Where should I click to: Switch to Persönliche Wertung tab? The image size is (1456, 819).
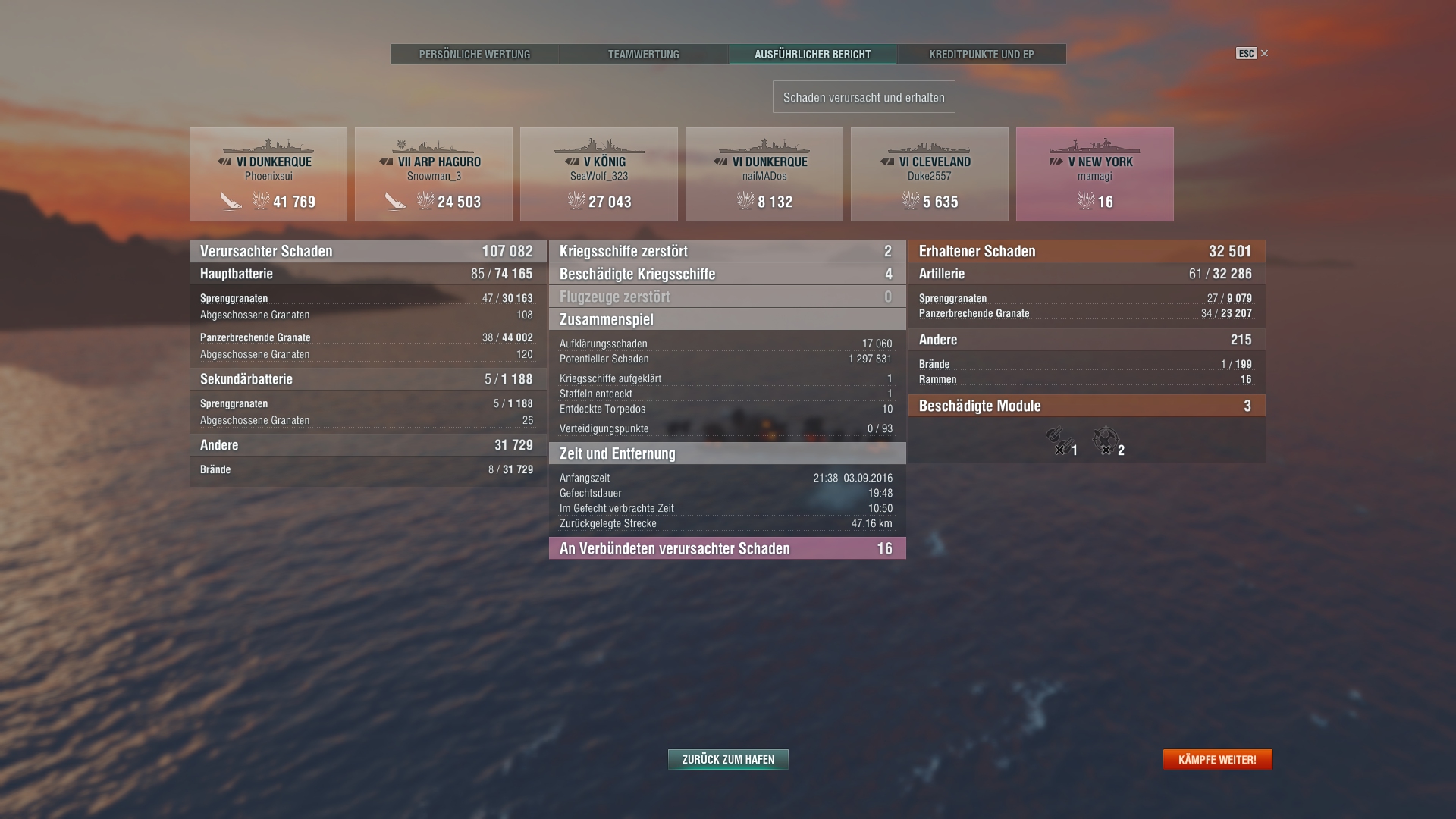(475, 55)
